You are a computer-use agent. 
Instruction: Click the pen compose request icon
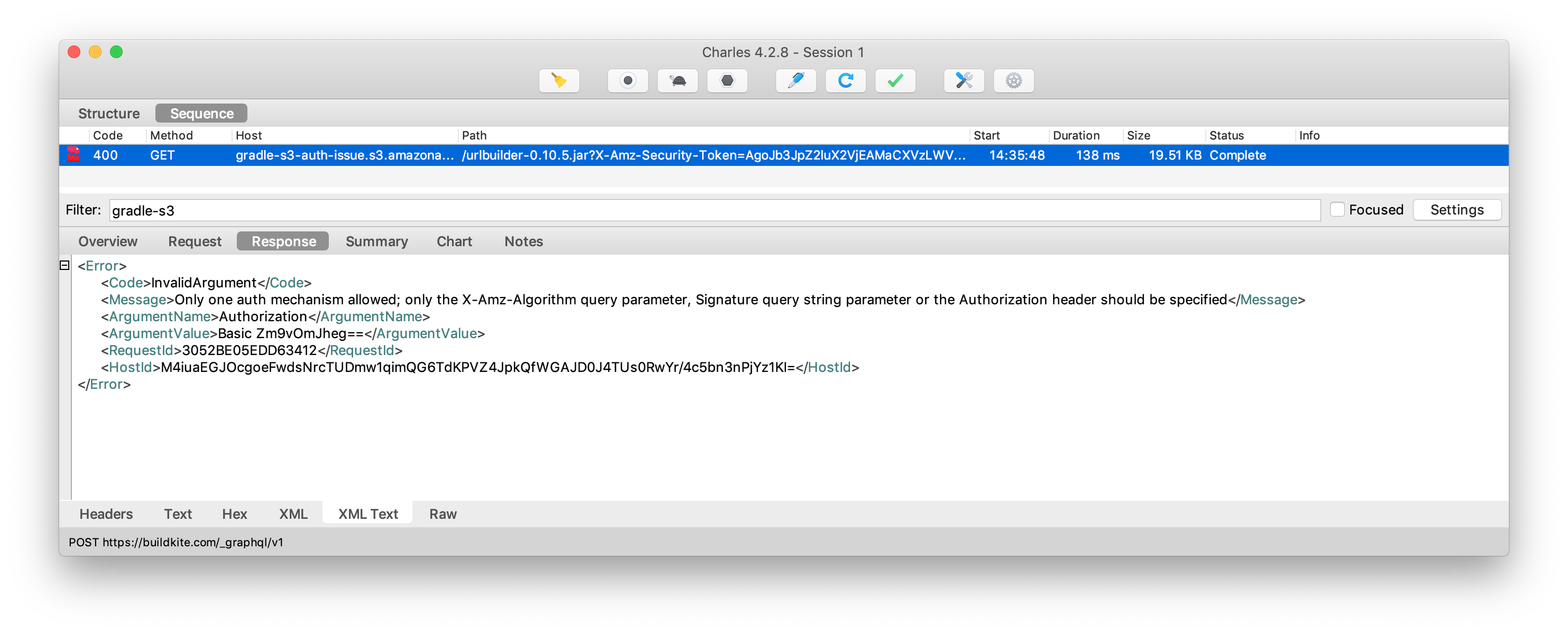(796, 80)
